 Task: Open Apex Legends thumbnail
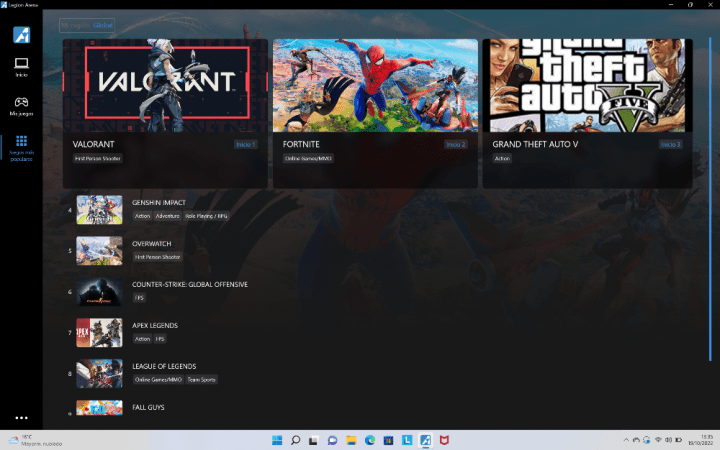coord(99,332)
